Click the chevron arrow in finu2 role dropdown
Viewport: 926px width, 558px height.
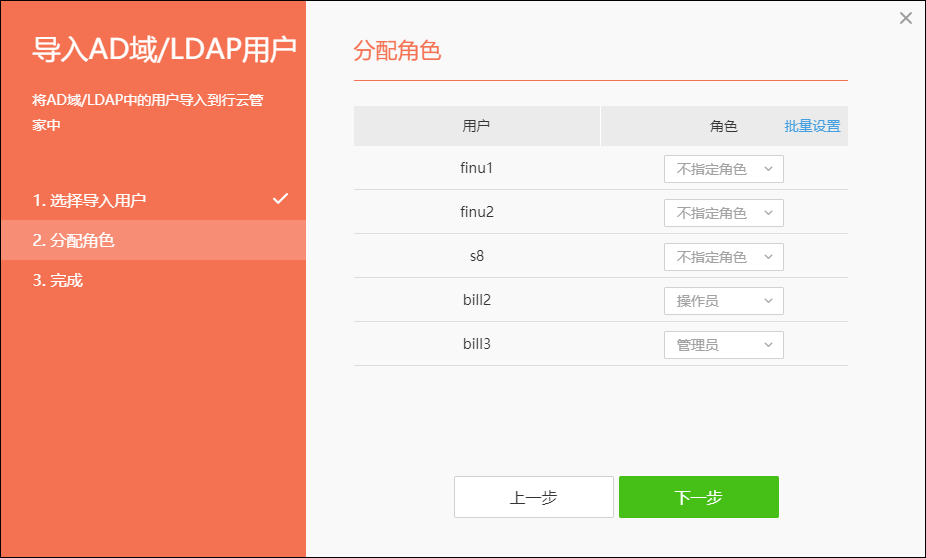click(x=768, y=213)
